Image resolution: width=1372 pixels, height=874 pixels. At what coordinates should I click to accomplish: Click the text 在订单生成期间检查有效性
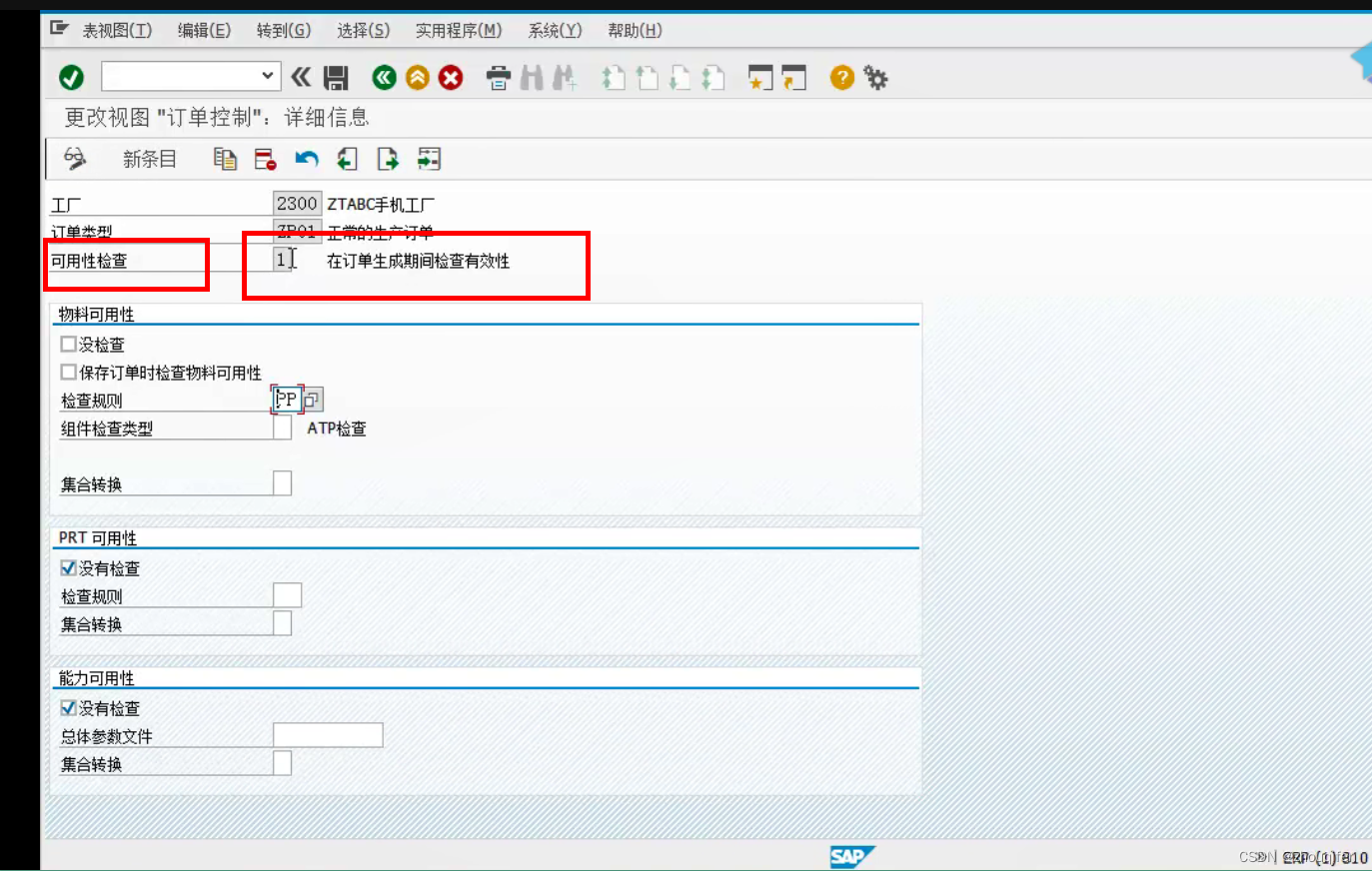click(418, 261)
